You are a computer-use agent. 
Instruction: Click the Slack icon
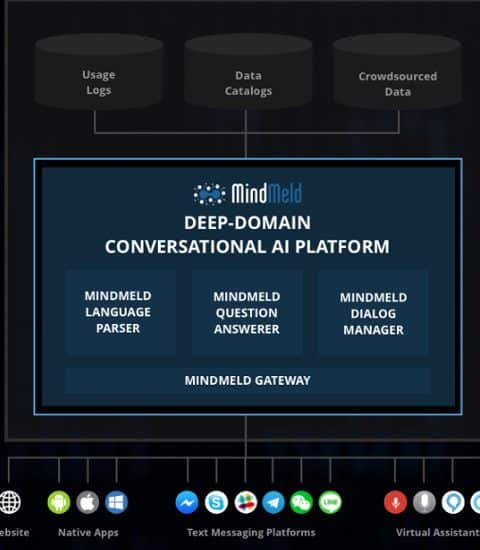[246, 502]
